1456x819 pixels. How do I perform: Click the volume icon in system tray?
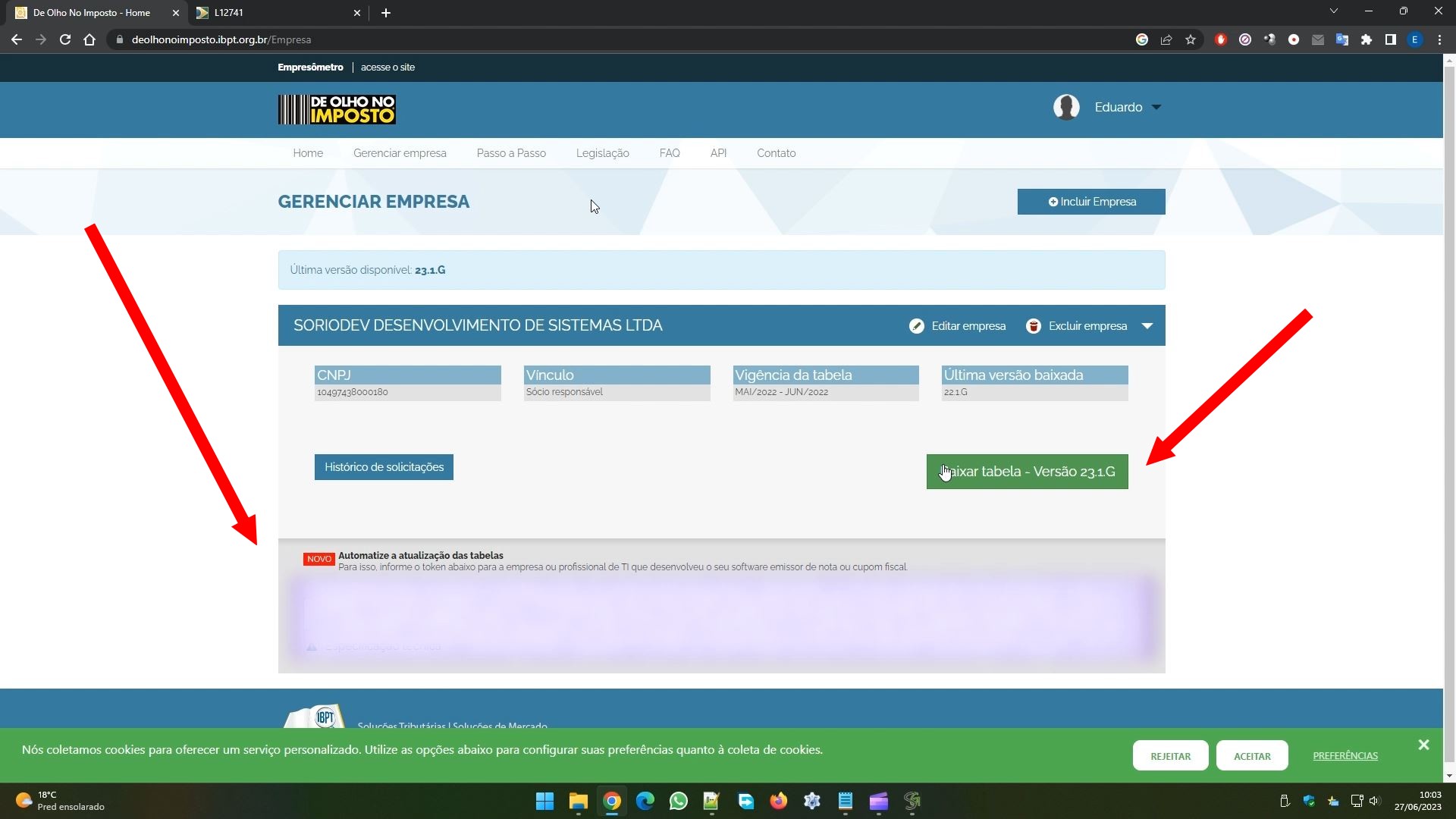pos(1375,801)
